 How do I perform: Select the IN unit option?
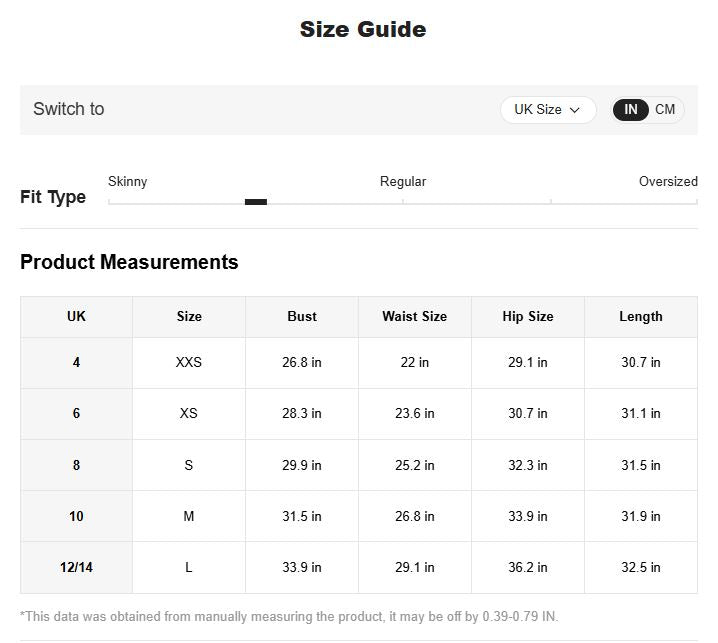pyautogui.click(x=631, y=110)
